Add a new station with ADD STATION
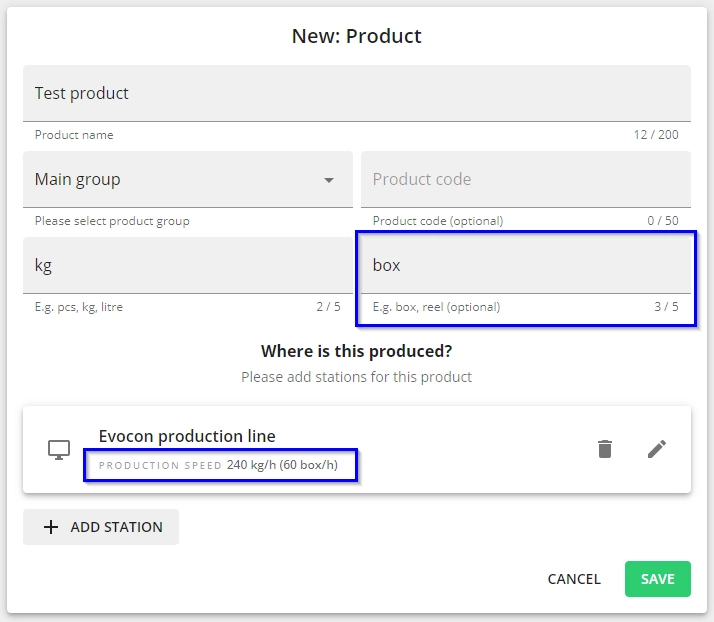This screenshot has width=714, height=622. (x=101, y=527)
